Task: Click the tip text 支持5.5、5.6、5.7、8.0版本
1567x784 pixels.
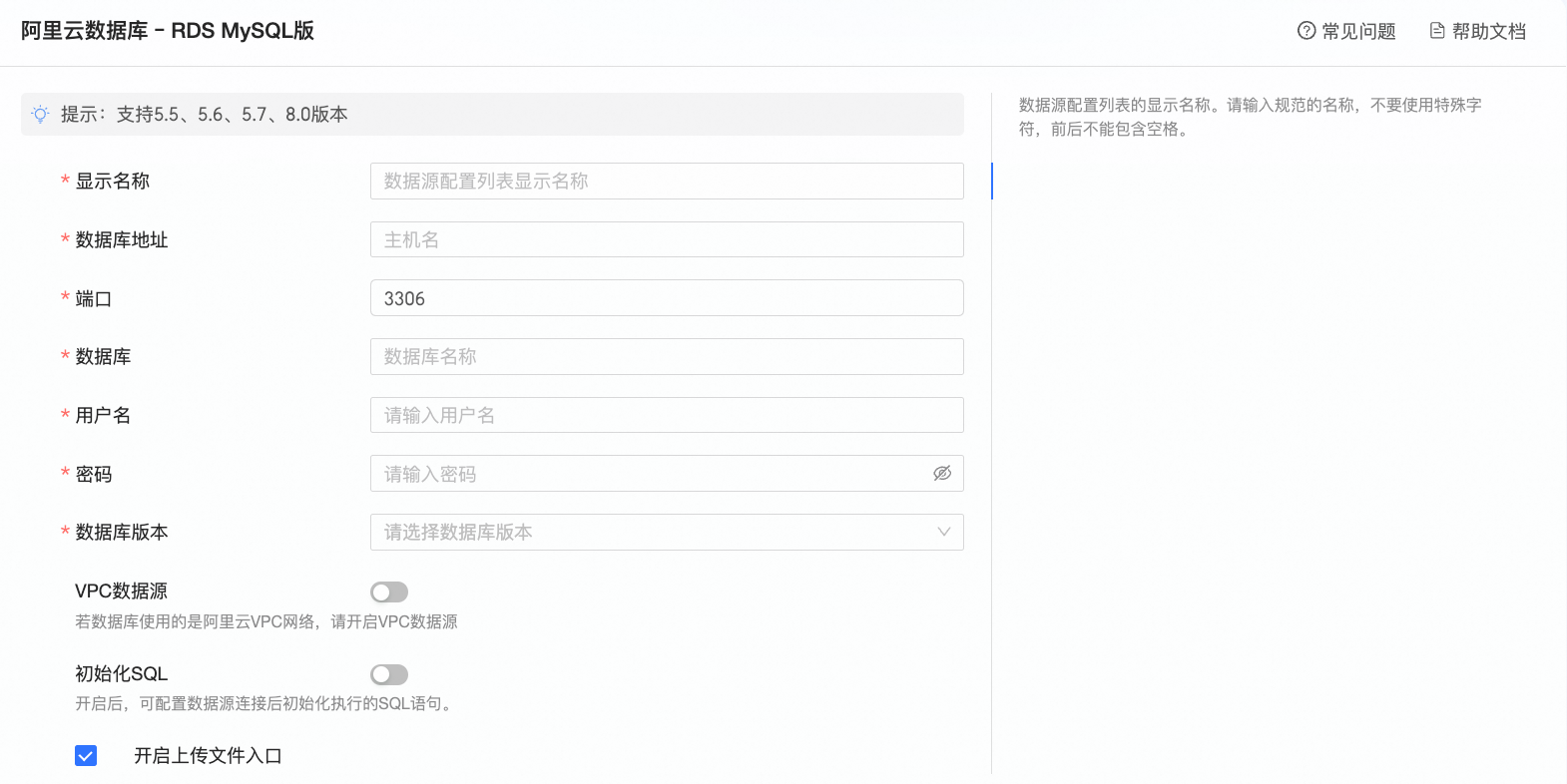Action: (233, 115)
